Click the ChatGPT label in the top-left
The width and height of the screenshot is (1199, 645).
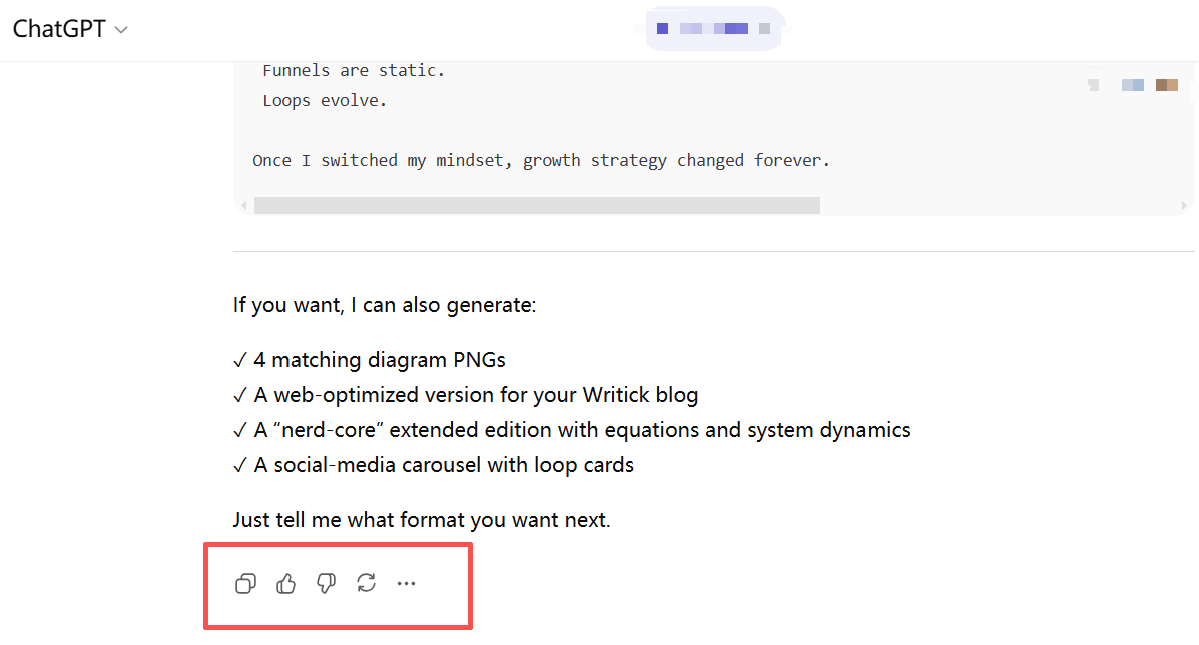point(57,28)
